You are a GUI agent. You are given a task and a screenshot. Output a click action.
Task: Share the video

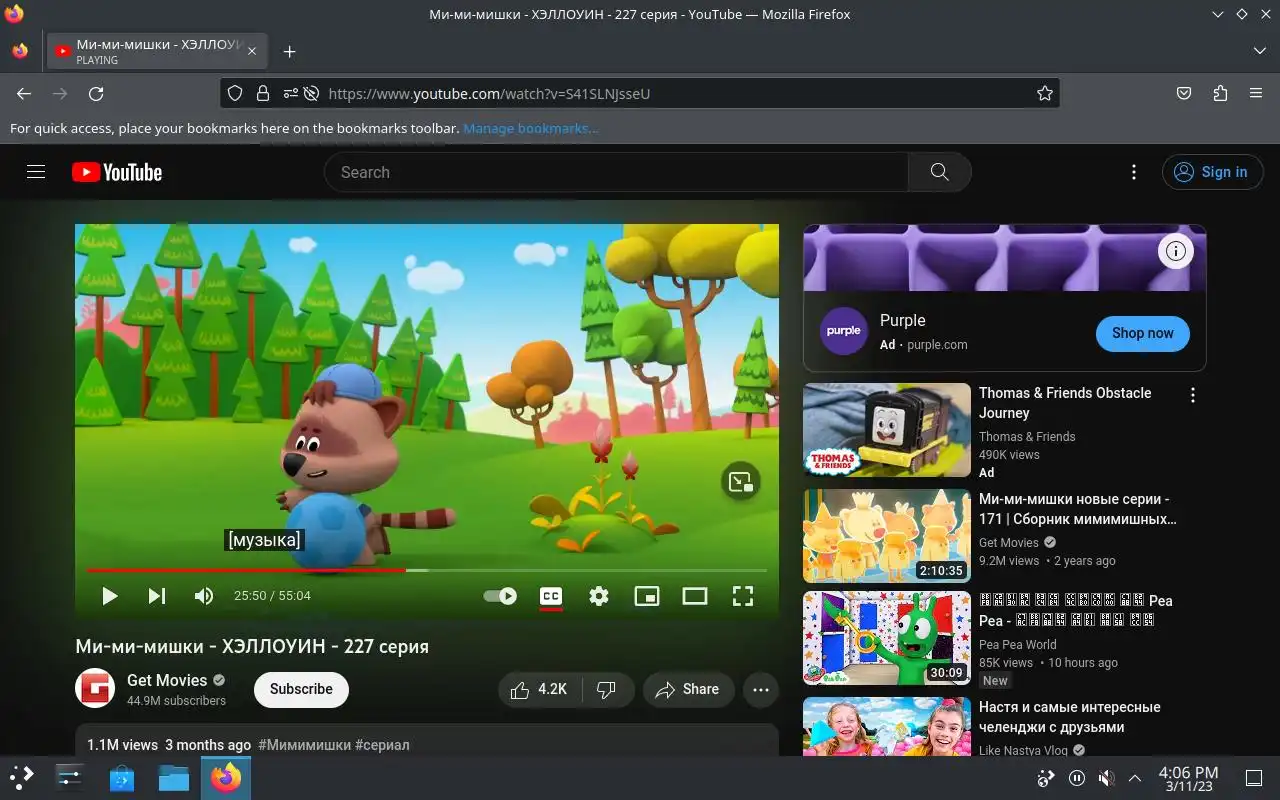[688, 689]
